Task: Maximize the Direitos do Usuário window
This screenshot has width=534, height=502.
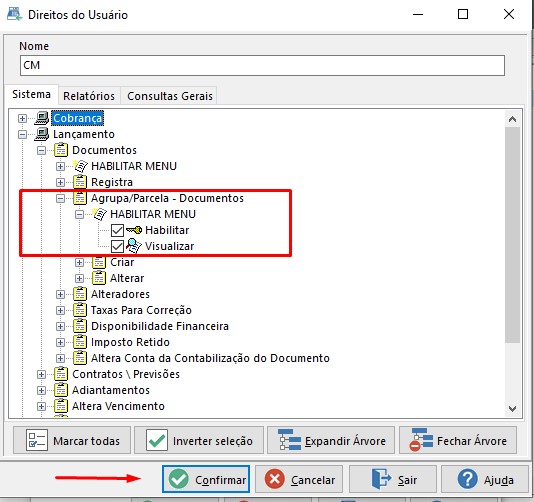Action: 463,14
